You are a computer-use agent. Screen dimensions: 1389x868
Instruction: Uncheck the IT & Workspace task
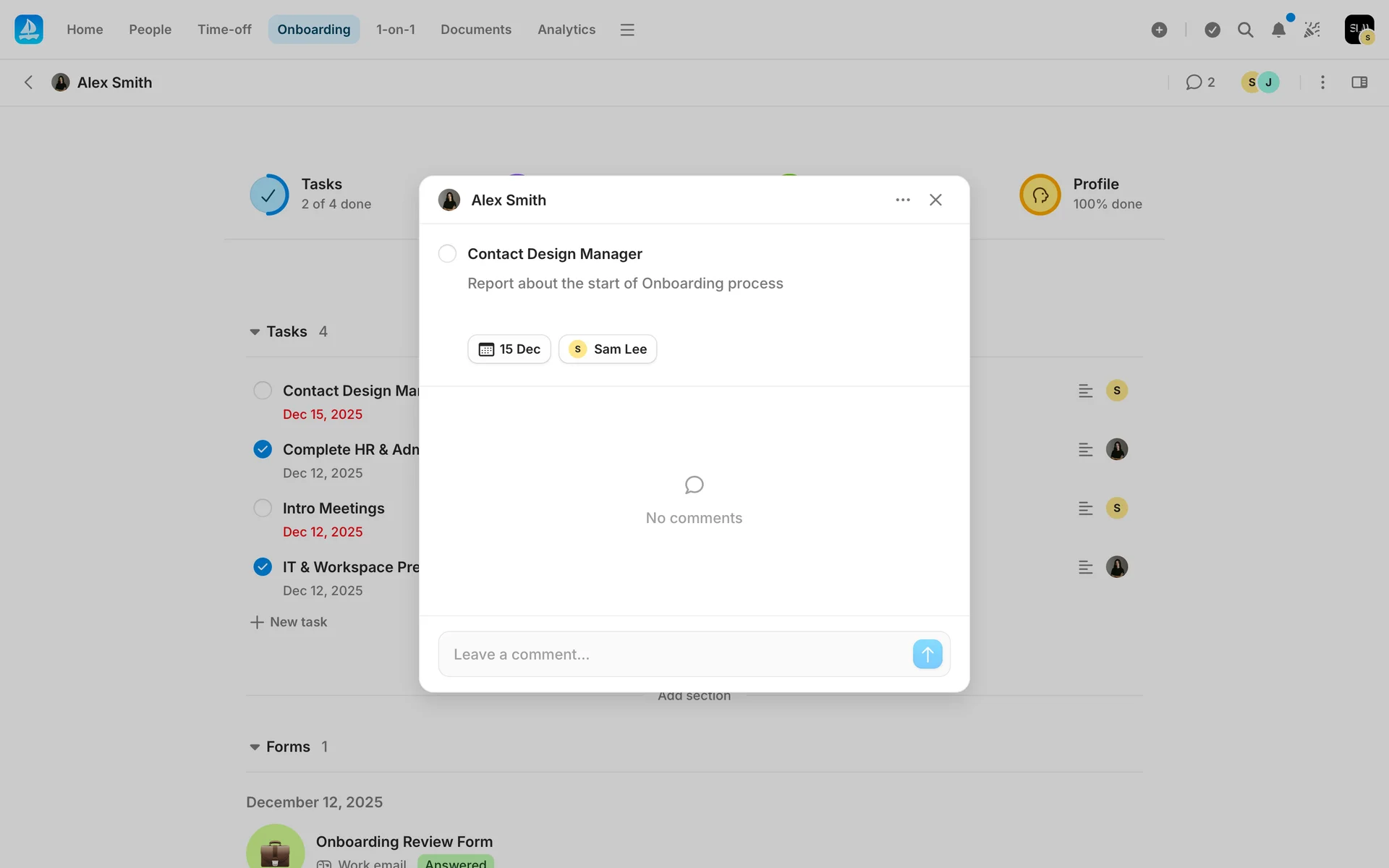(x=263, y=567)
